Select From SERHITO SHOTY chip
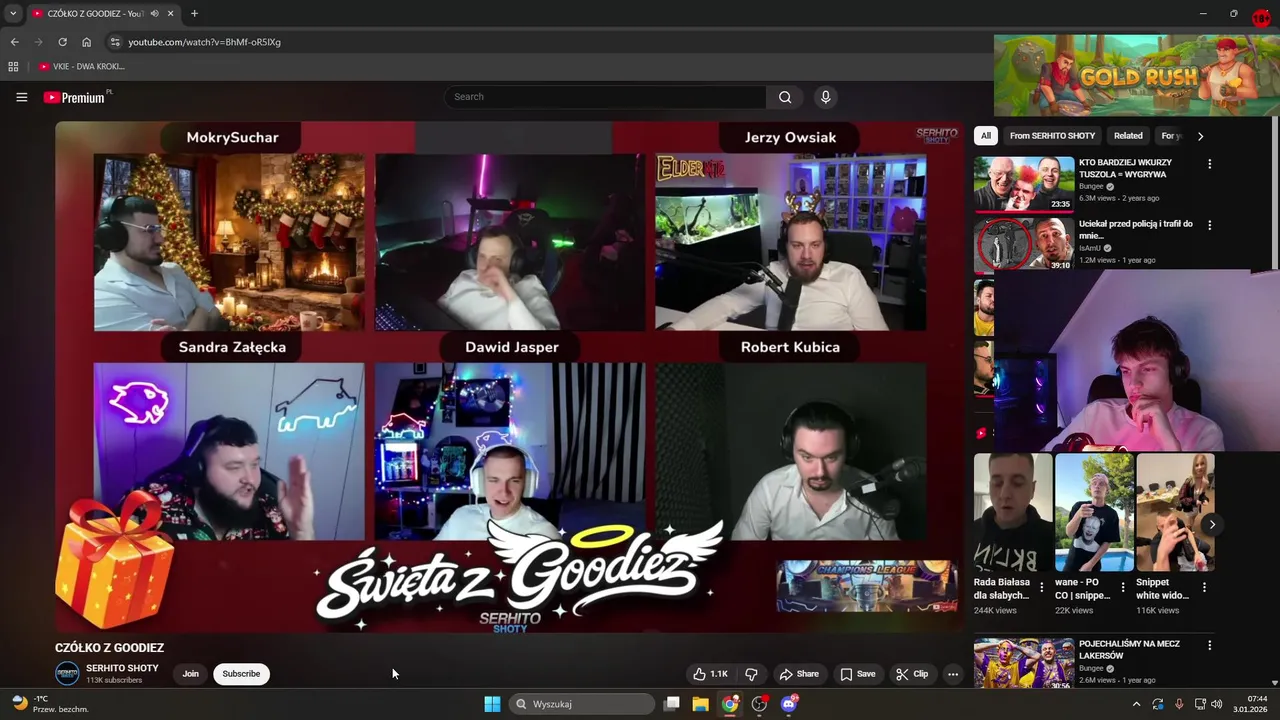 tap(1052, 136)
